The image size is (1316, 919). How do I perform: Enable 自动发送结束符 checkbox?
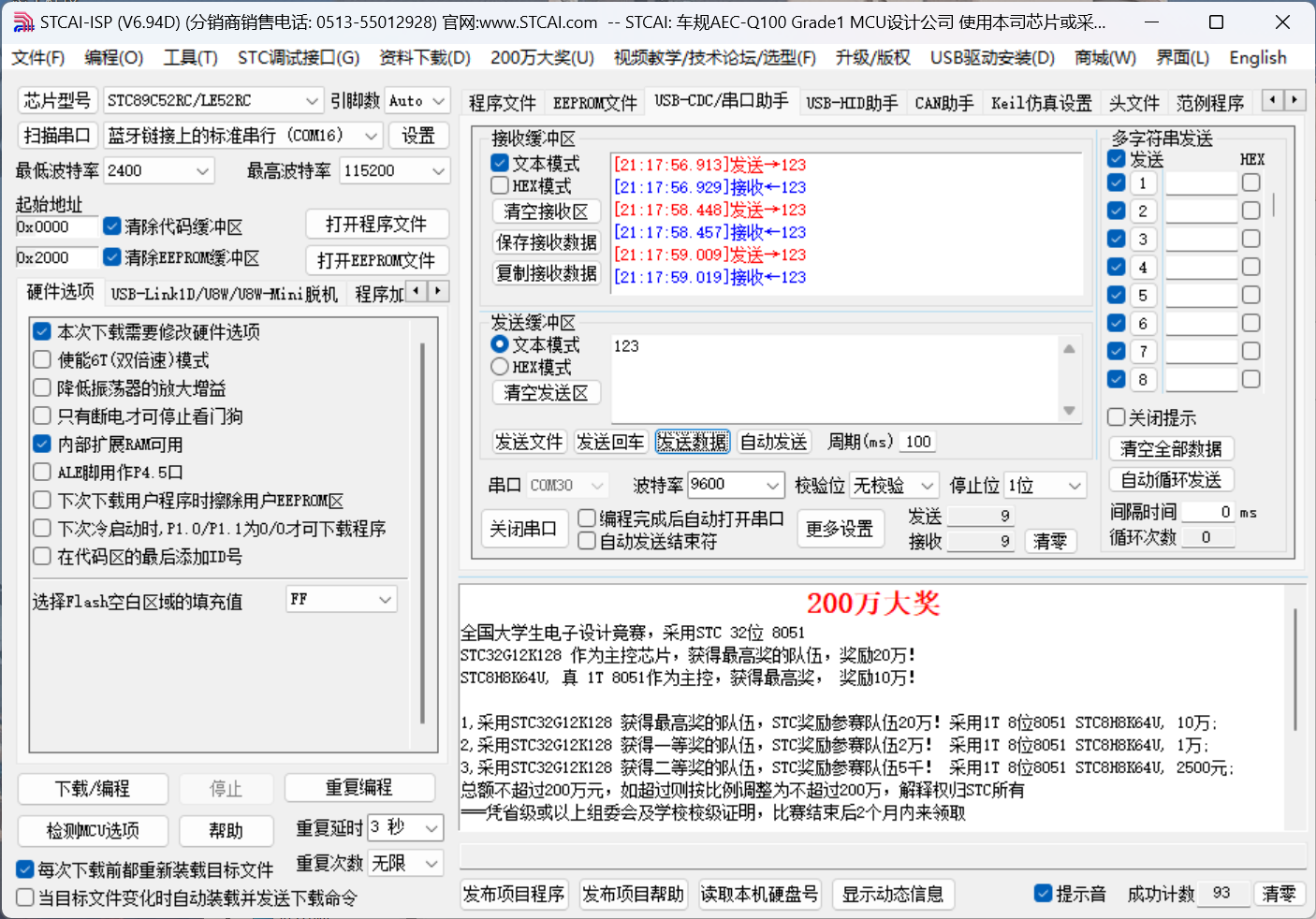(x=587, y=541)
